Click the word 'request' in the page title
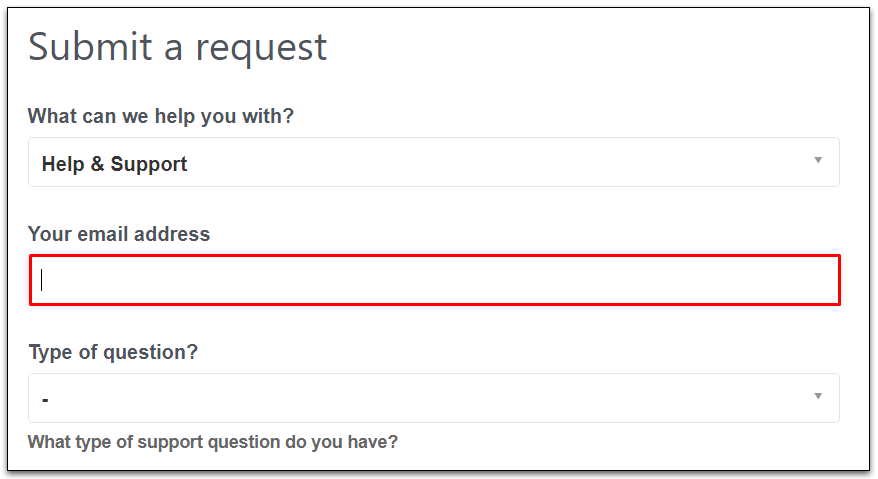Image resolution: width=878 pixels, height=479 pixels. point(263,47)
